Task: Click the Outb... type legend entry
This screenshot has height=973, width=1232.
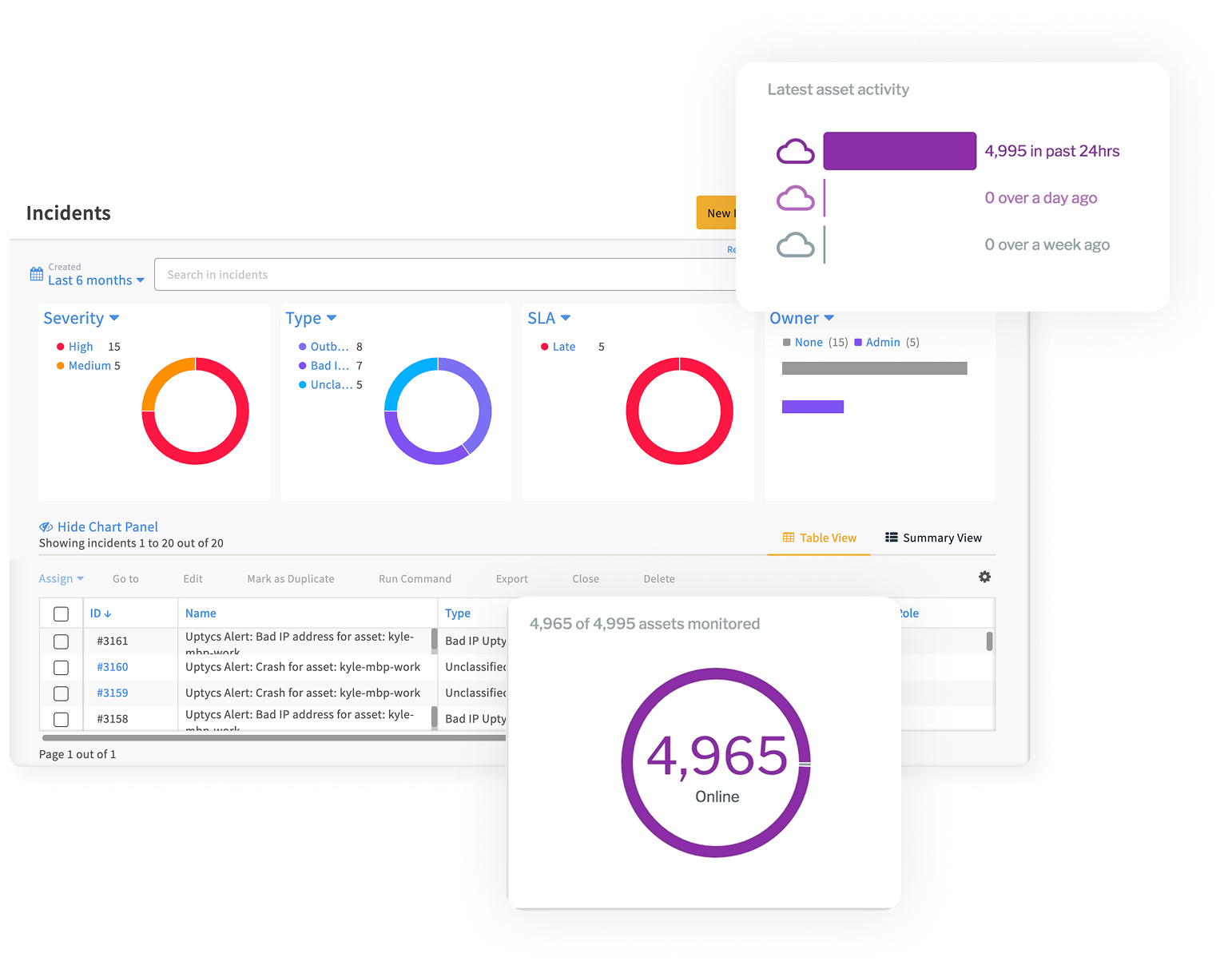Action: tap(330, 347)
